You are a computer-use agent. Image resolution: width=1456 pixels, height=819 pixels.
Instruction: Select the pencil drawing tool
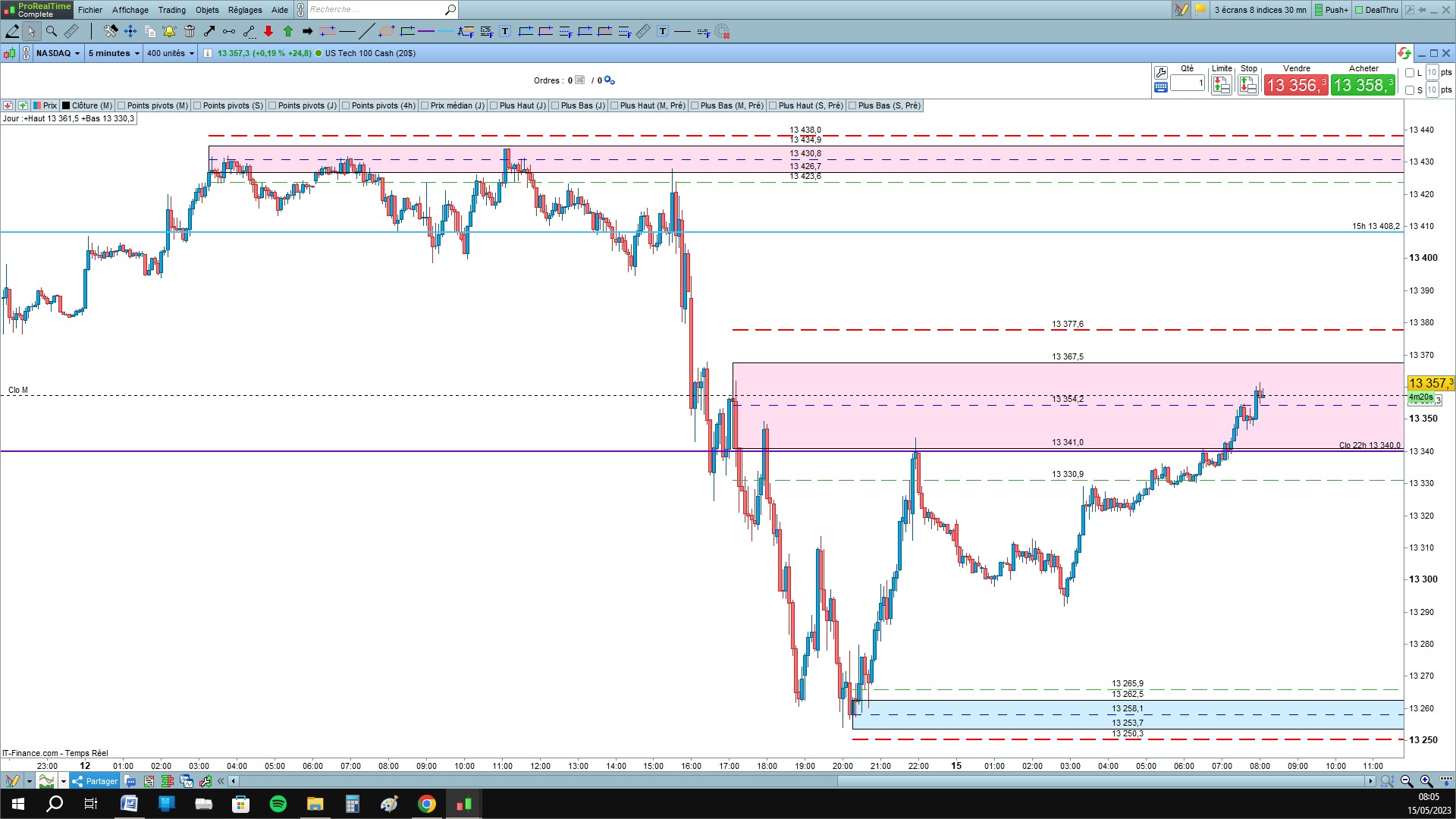[13, 31]
